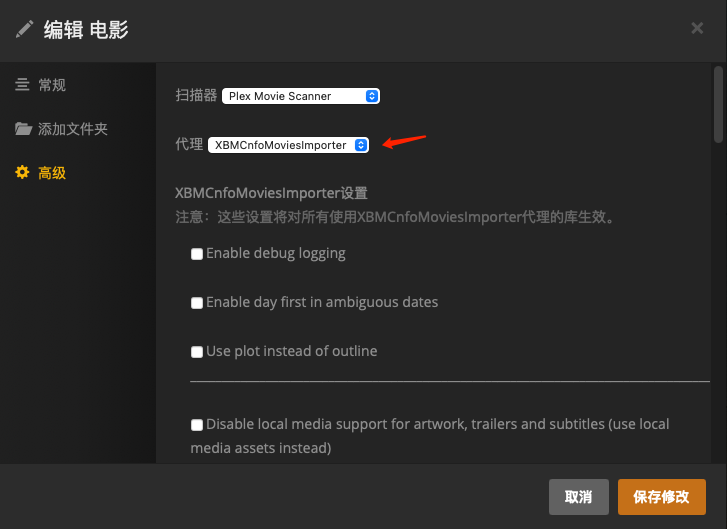Click the gear icon beside 高级
Viewport: 727px width, 529px height.
tap(22, 172)
